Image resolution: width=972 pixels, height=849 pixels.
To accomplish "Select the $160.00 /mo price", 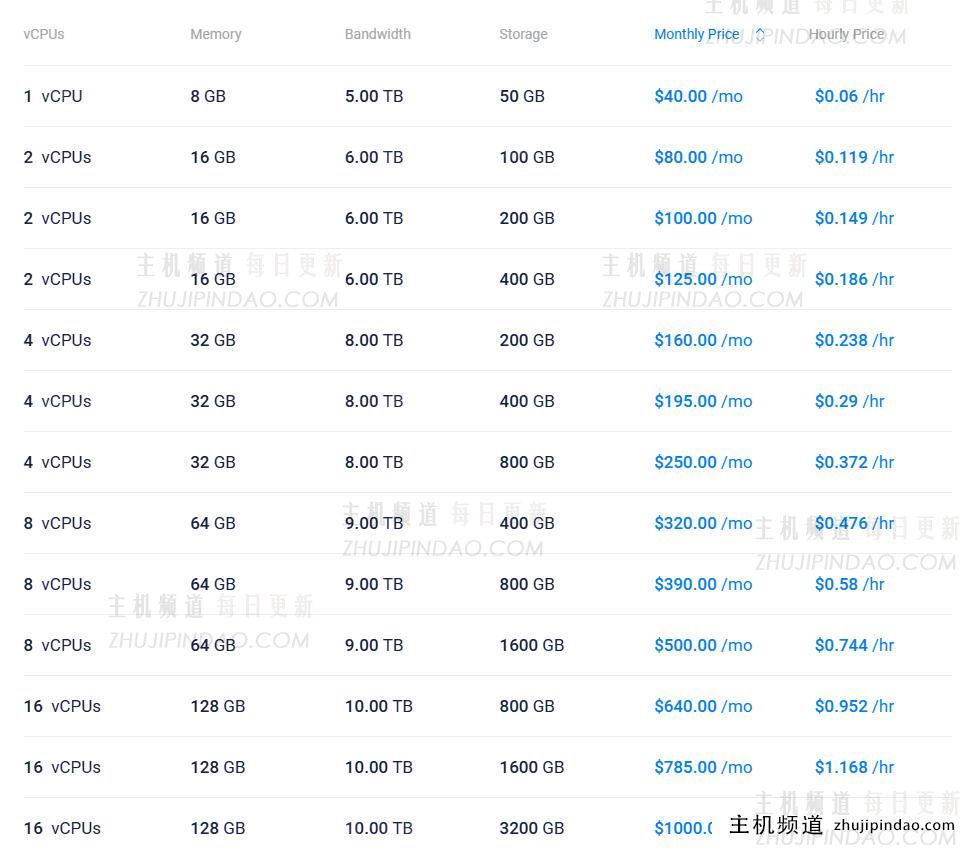I will (704, 340).
